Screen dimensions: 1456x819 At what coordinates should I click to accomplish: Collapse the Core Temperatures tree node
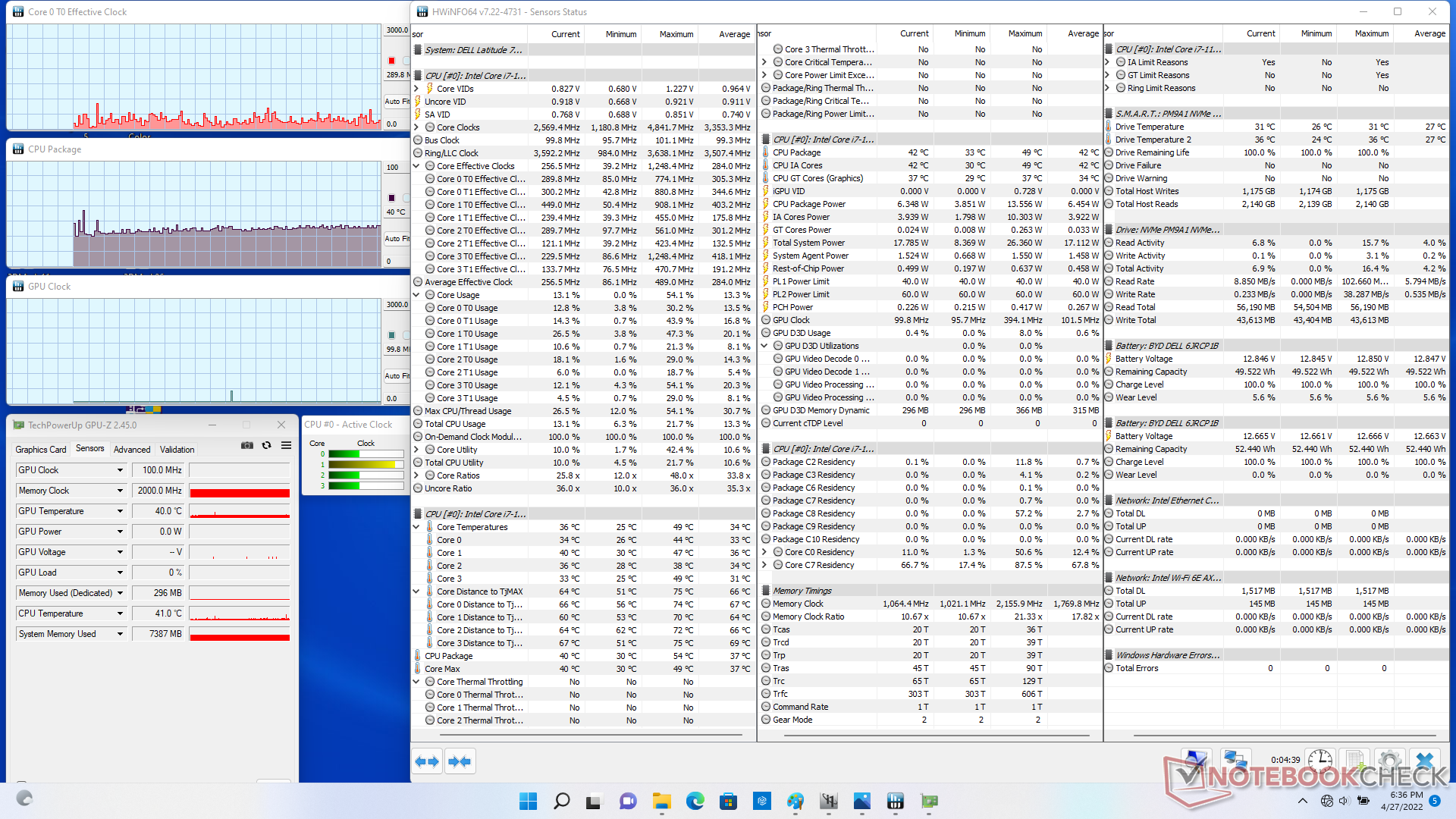pyautogui.click(x=416, y=527)
